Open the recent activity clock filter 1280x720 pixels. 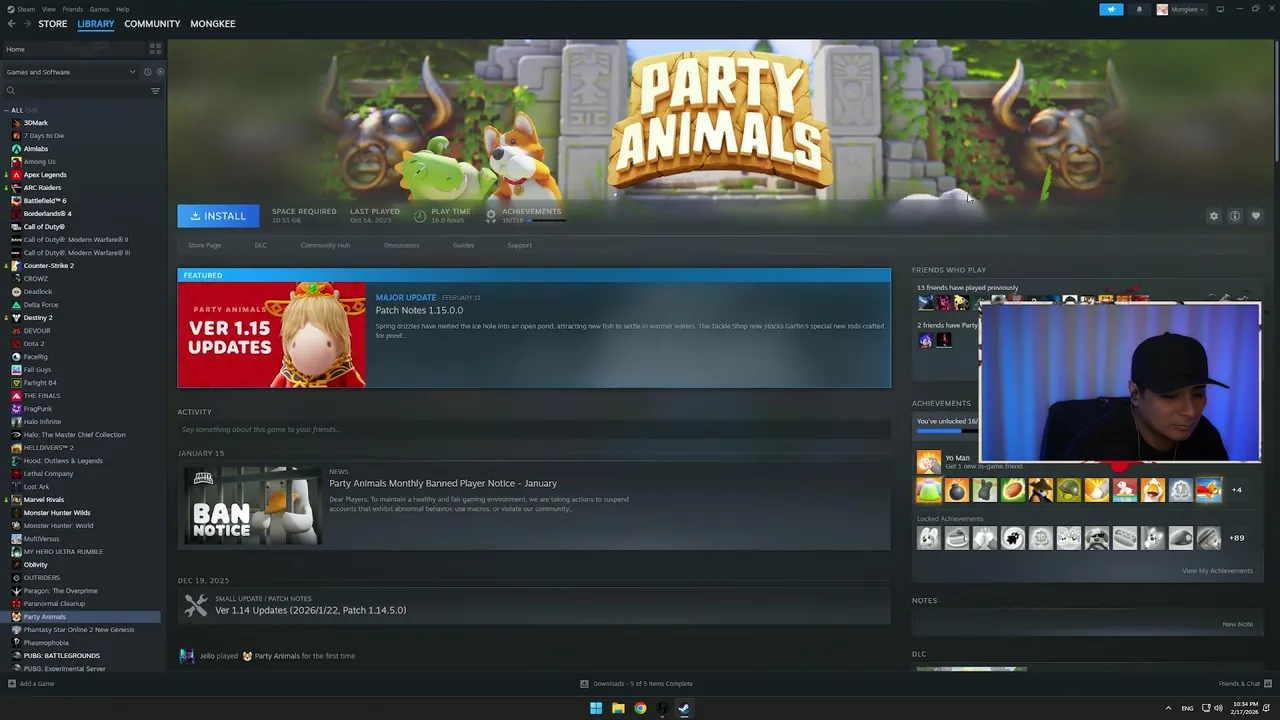click(147, 72)
